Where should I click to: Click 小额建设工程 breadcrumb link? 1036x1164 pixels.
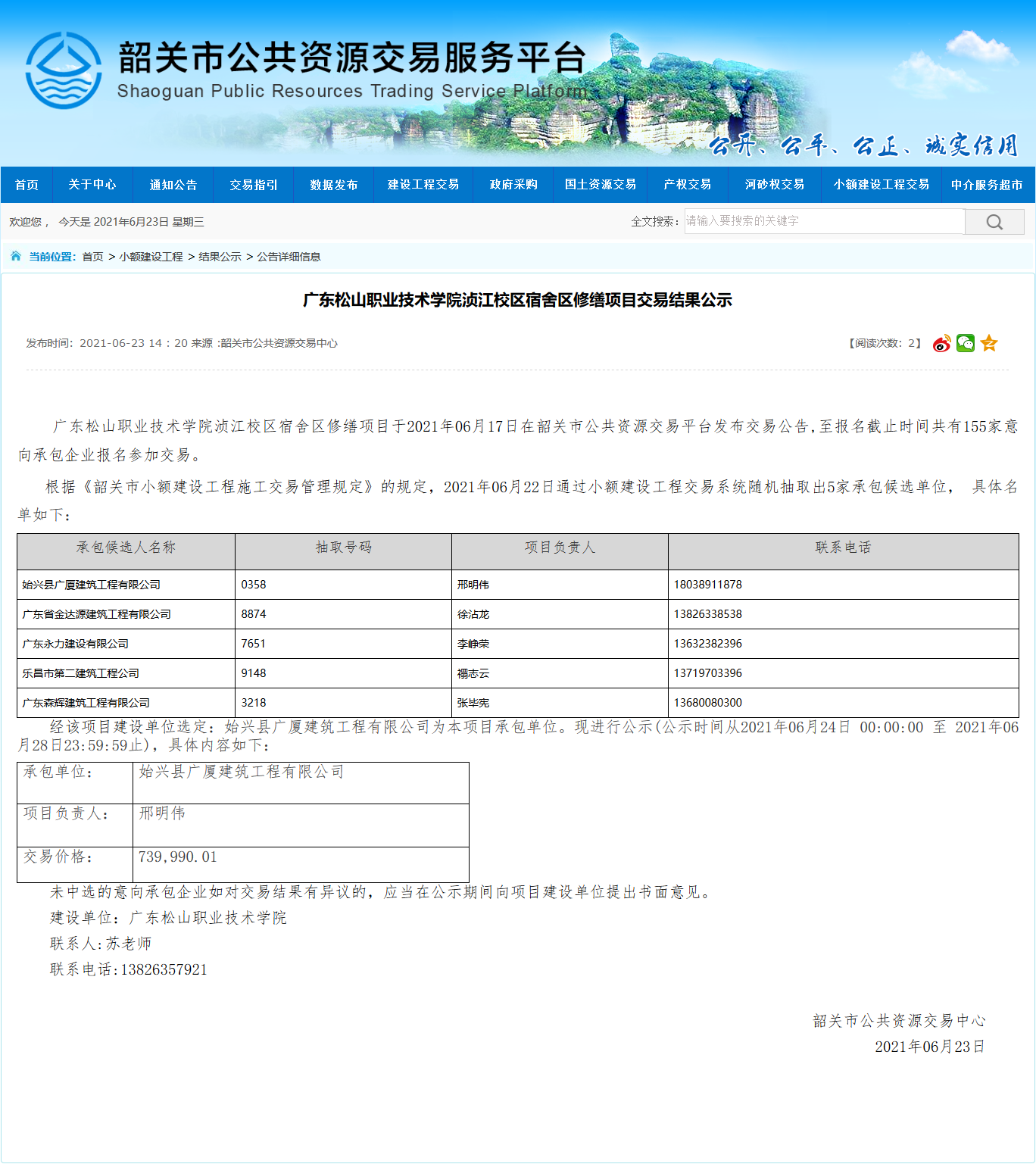pyautogui.click(x=151, y=257)
